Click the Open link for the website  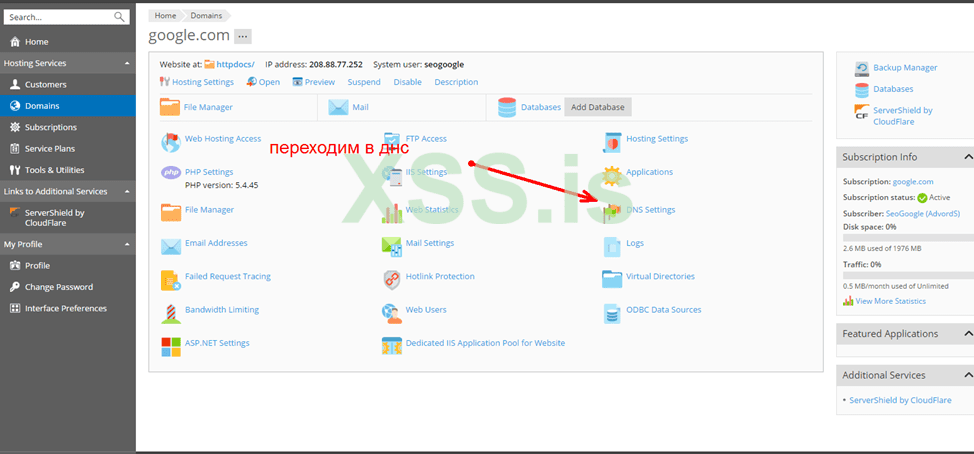point(270,82)
